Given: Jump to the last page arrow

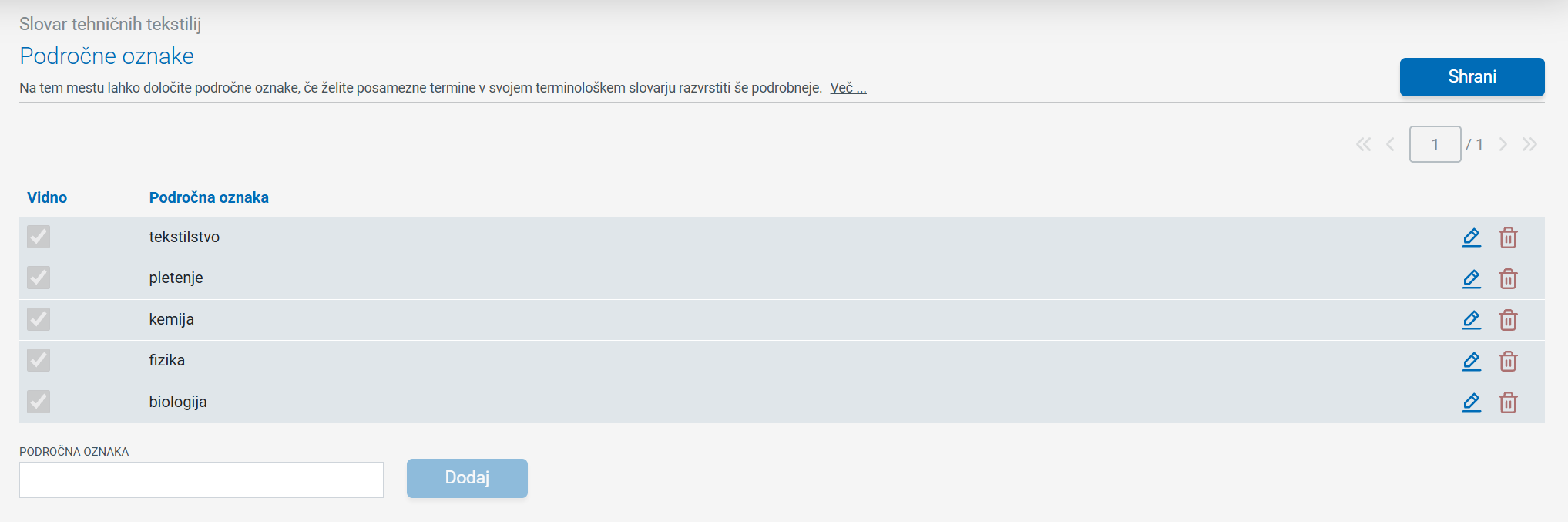Looking at the screenshot, I should coord(1529,144).
